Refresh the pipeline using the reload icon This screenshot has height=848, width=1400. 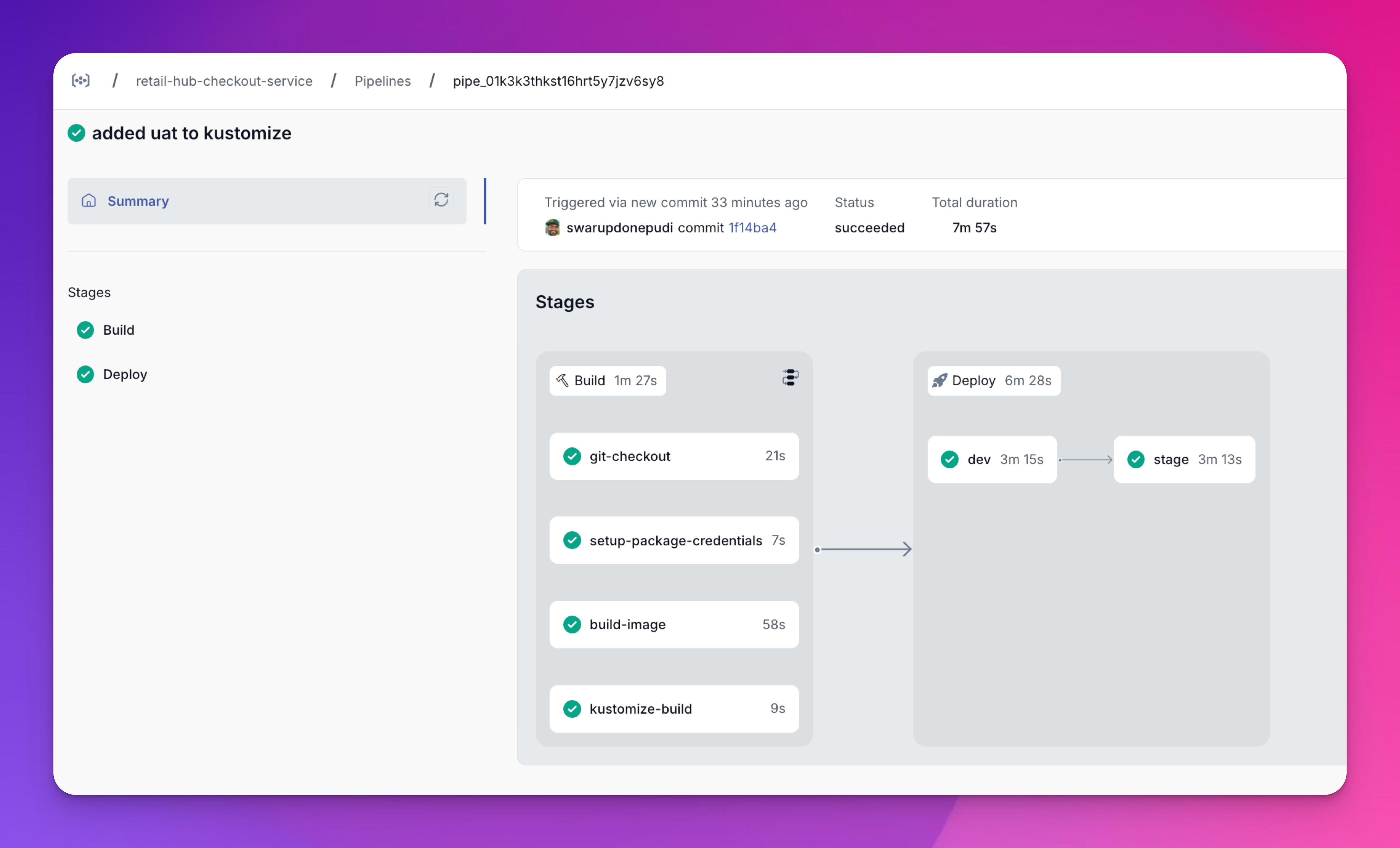coord(441,200)
